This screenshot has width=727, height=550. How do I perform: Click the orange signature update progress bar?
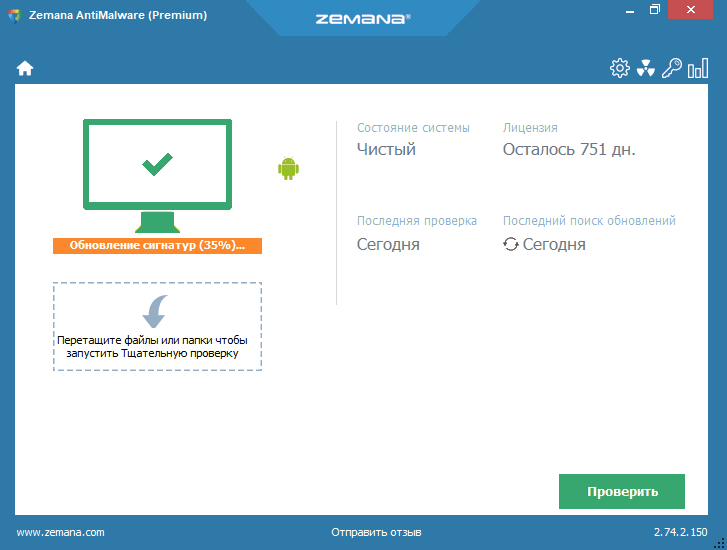pos(157,246)
